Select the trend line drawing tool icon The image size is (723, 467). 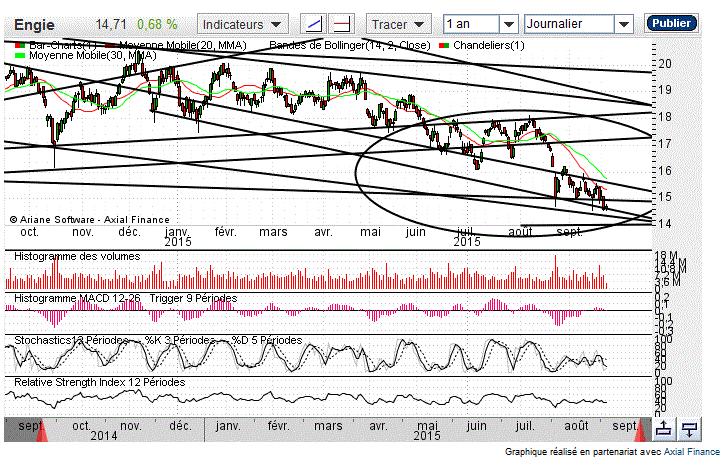tap(314, 24)
